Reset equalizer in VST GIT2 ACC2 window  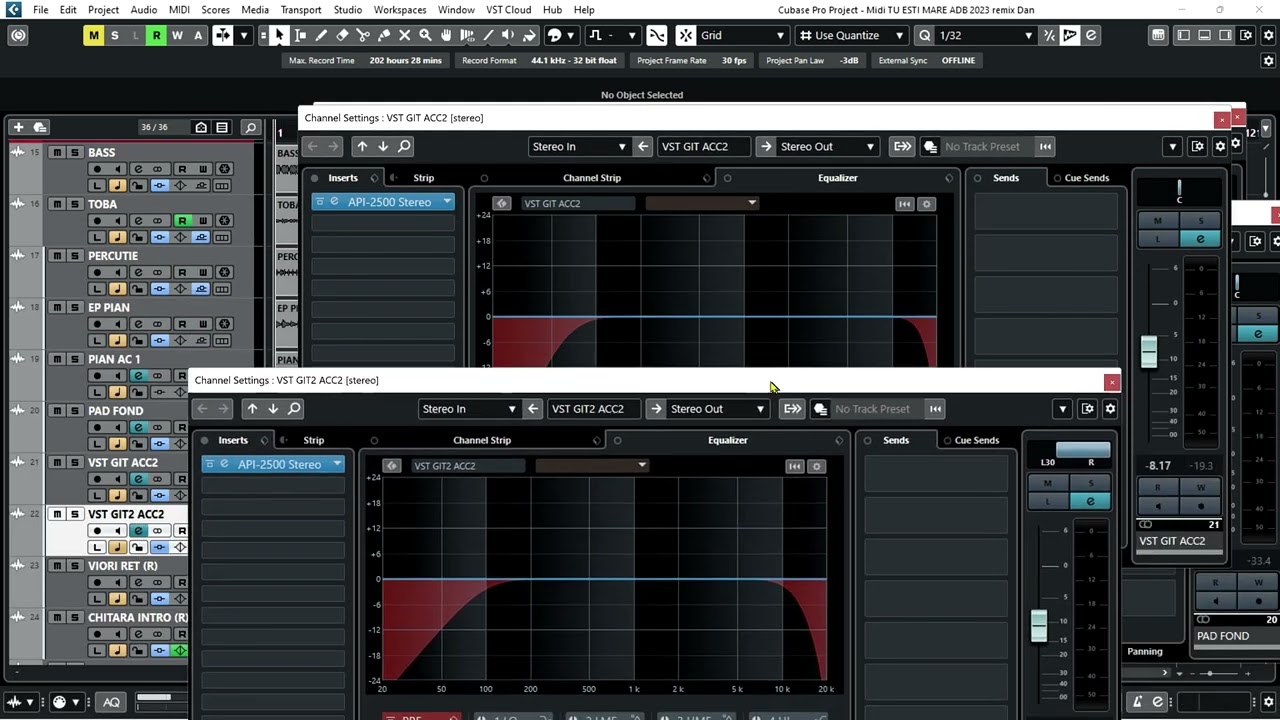coord(795,466)
